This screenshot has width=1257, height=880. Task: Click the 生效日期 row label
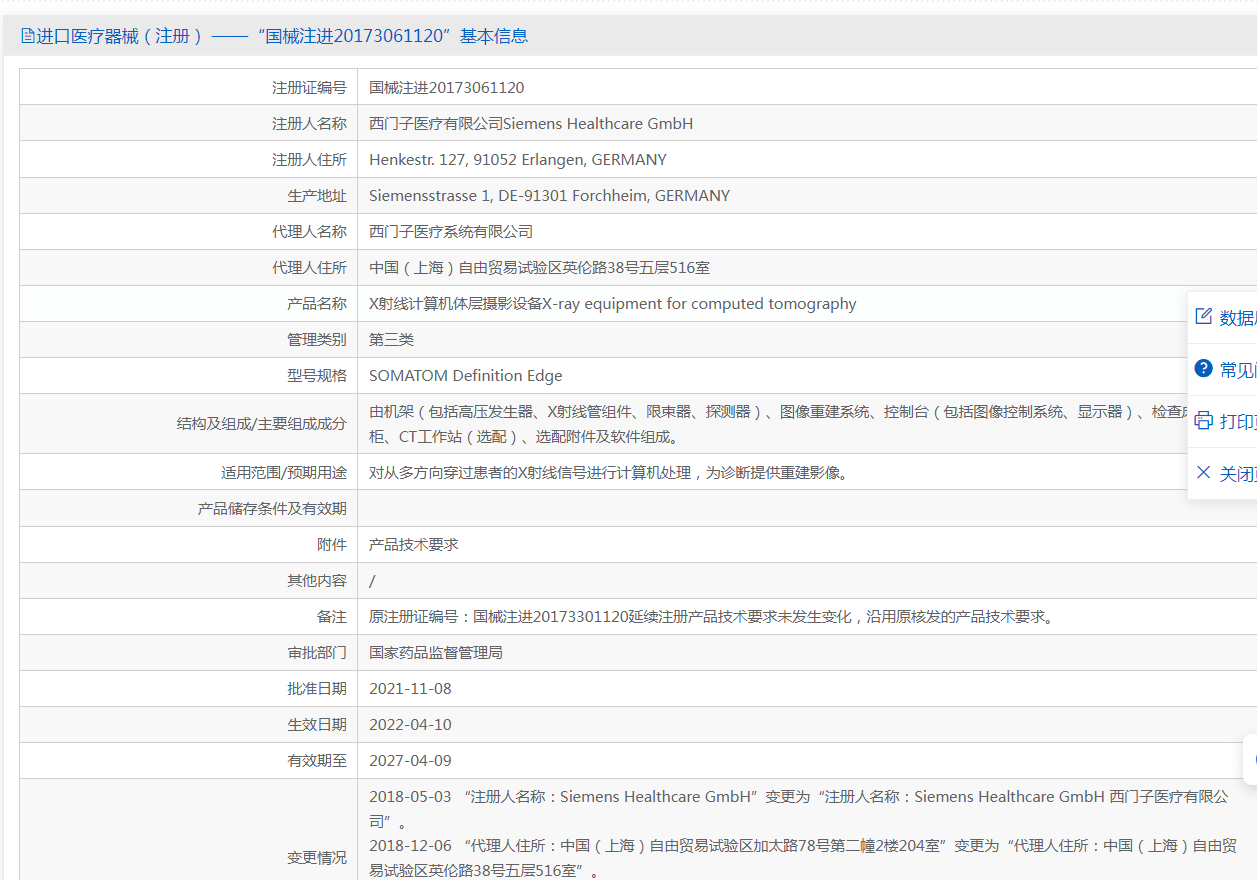[317, 725]
